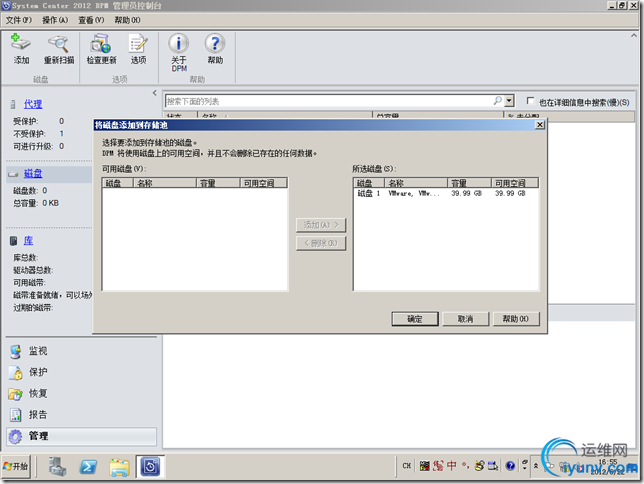Viewport: 644px width, 484px height.
Task: Collapse the ribbon with the top-right arrow
Action: pos(633,36)
